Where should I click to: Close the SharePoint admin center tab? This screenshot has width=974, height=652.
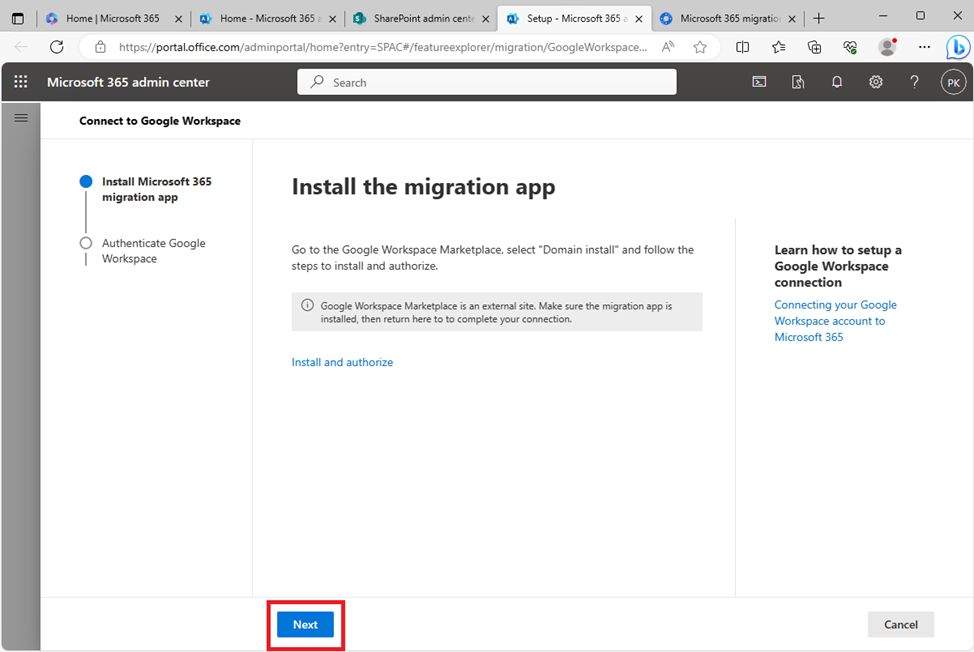click(x=486, y=19)
